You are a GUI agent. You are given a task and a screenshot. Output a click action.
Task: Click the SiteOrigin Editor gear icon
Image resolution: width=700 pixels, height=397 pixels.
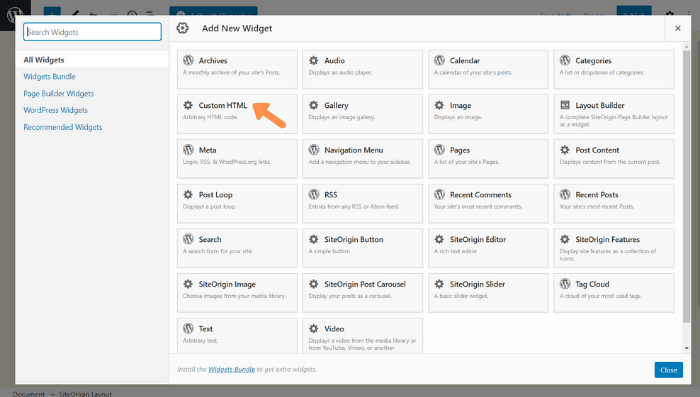pyautogui.click(x=439, y=239)
